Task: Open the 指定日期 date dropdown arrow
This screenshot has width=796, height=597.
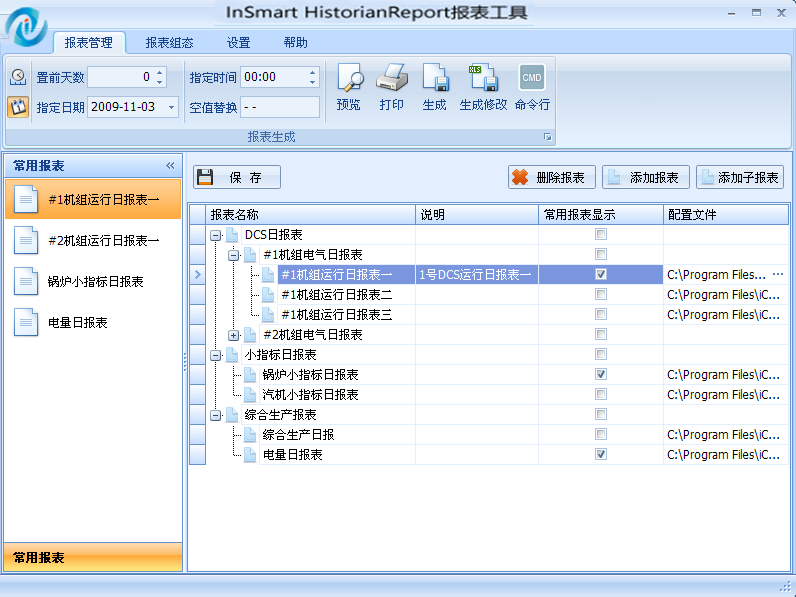Action: (x=172, y=107)
